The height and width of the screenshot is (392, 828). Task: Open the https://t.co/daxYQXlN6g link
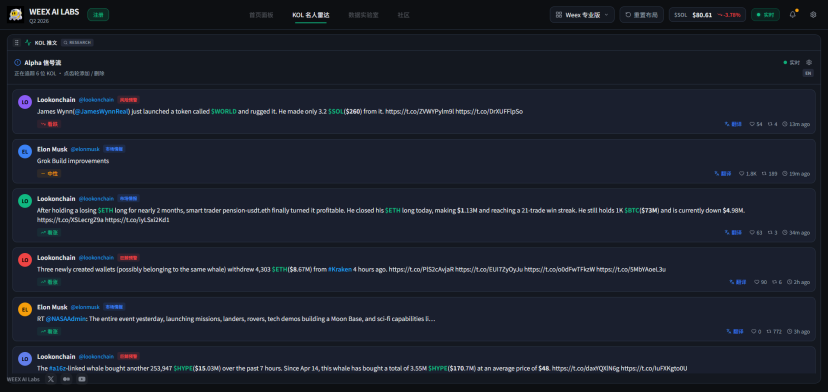tap(586, 368)
